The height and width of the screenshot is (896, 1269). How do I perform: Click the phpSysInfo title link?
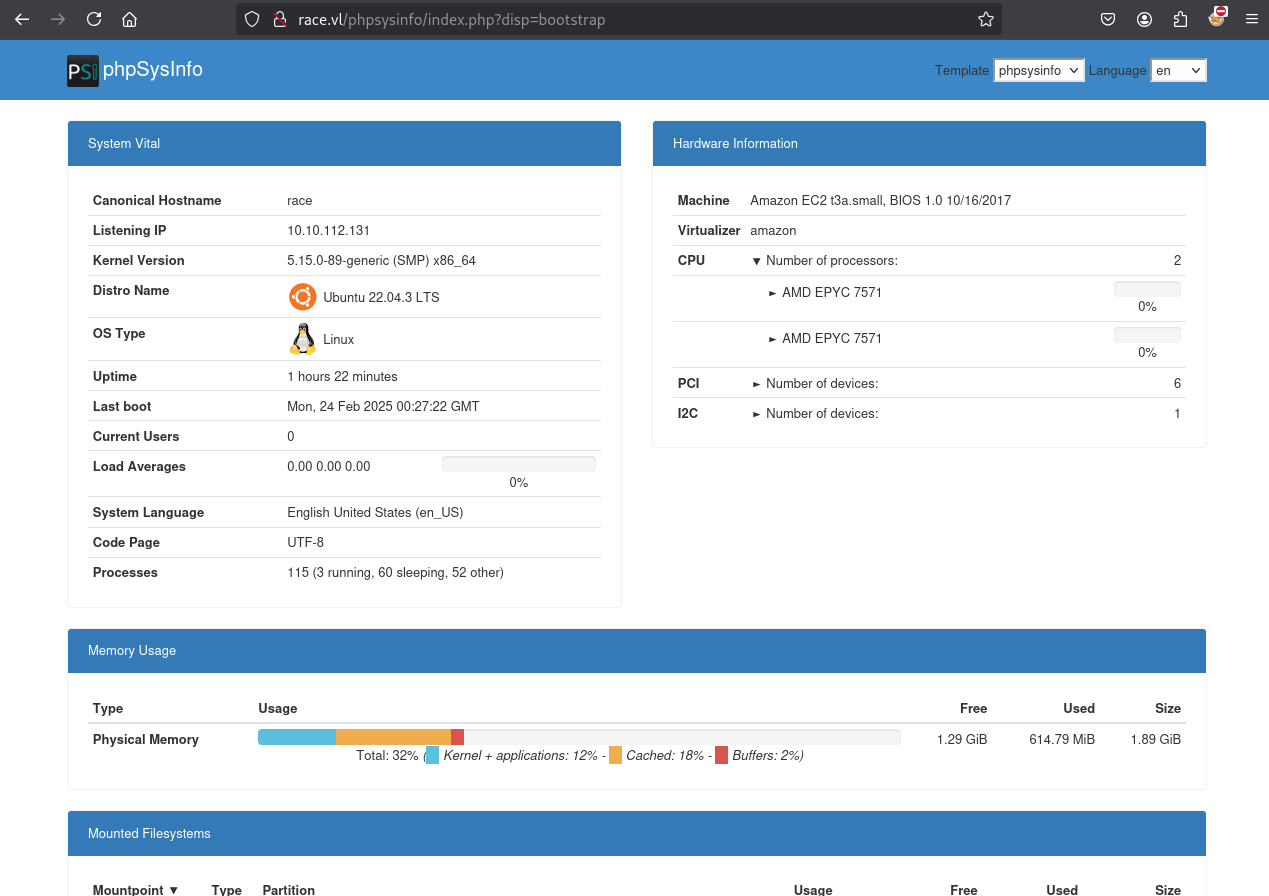[x=152, y=70]
